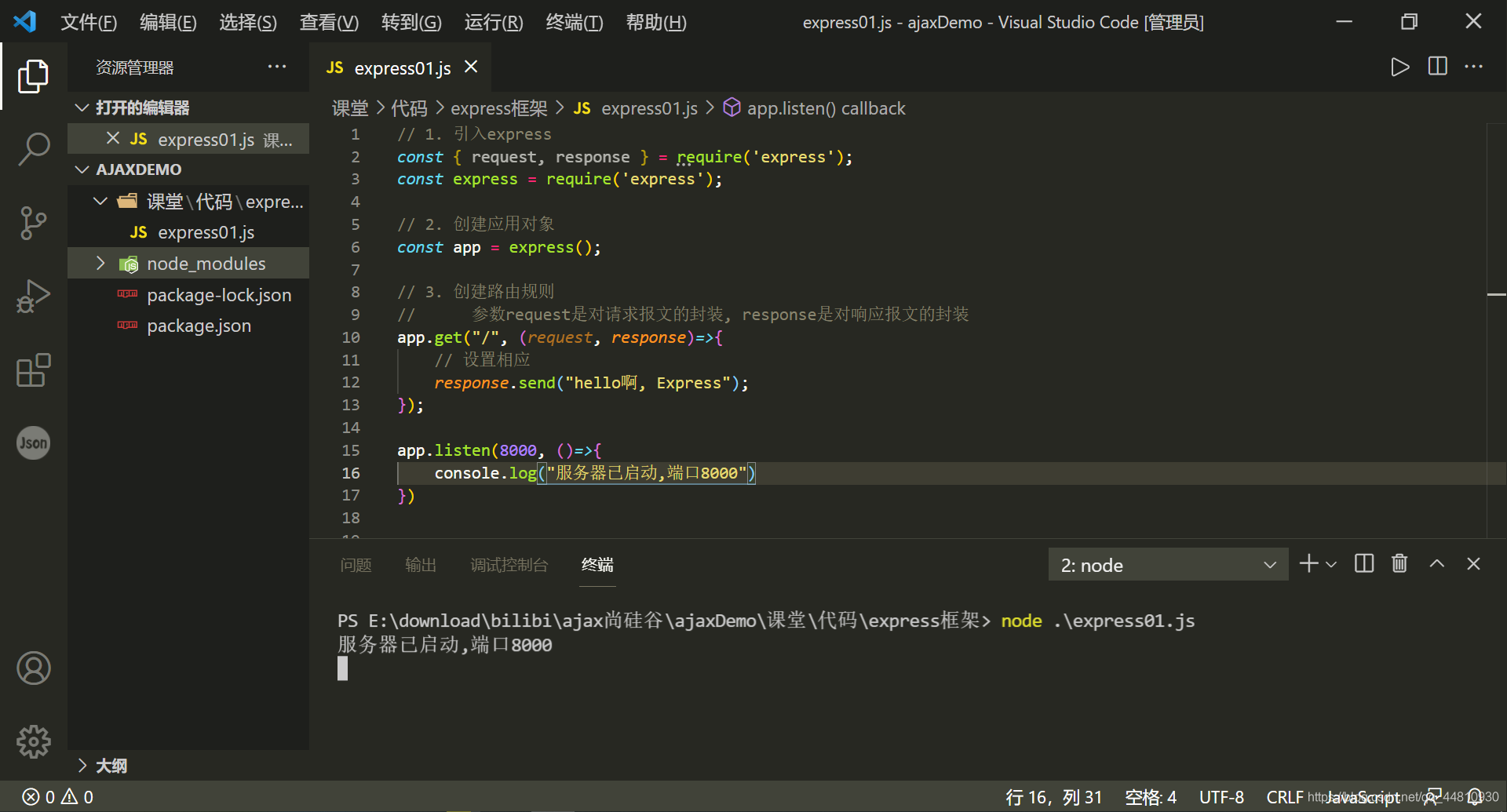
Task: Kill the terminal with trash icon
Action: [1399, 564]
